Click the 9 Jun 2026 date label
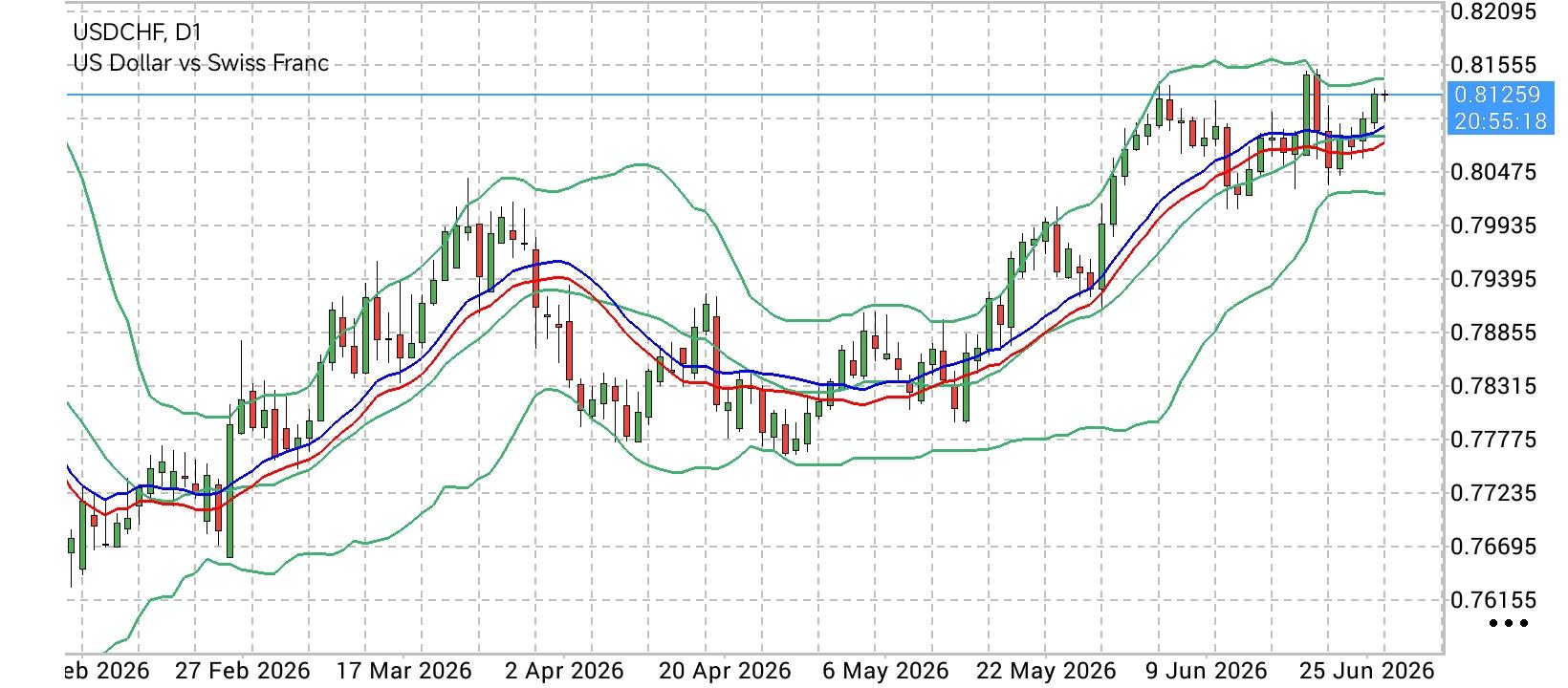1568x688 pixels. click(x=1207, y=671)
